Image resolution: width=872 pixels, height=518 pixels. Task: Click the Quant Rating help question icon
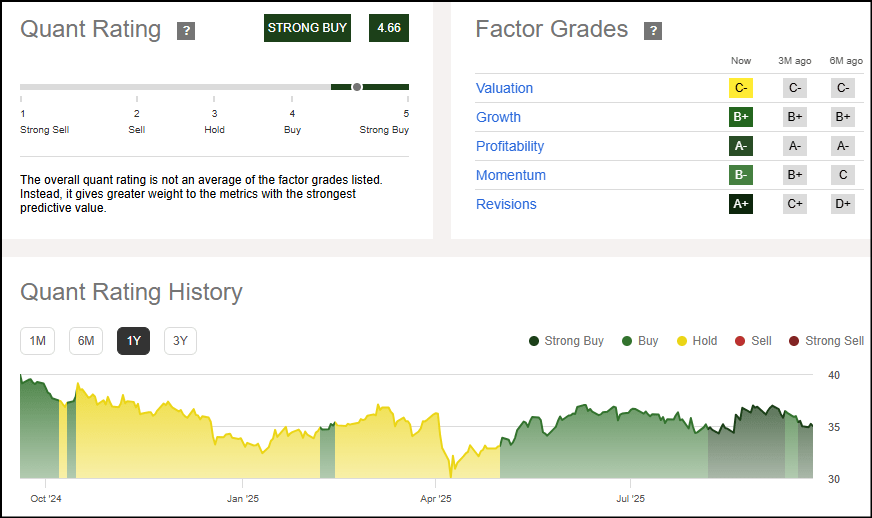186,31
